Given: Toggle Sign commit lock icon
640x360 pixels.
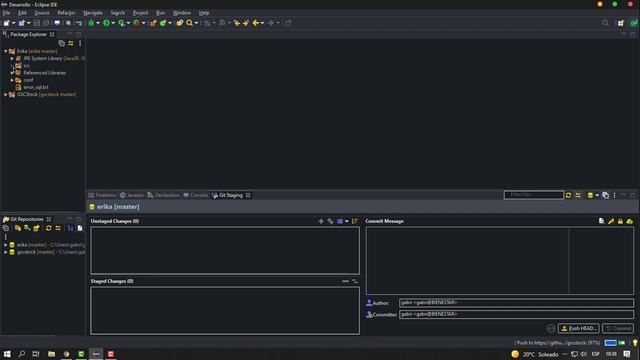Looking at the screenshot, I should tap(620, 221).
